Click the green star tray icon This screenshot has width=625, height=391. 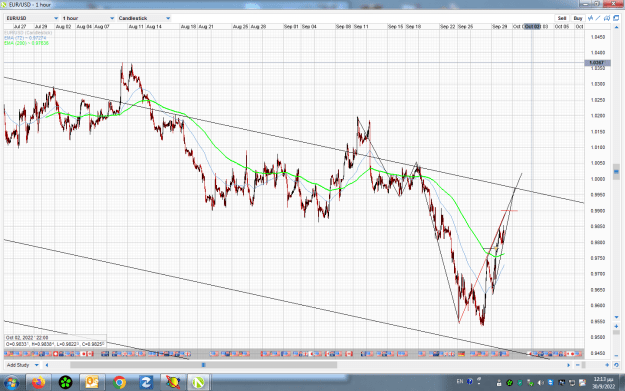tap(509, 383)
